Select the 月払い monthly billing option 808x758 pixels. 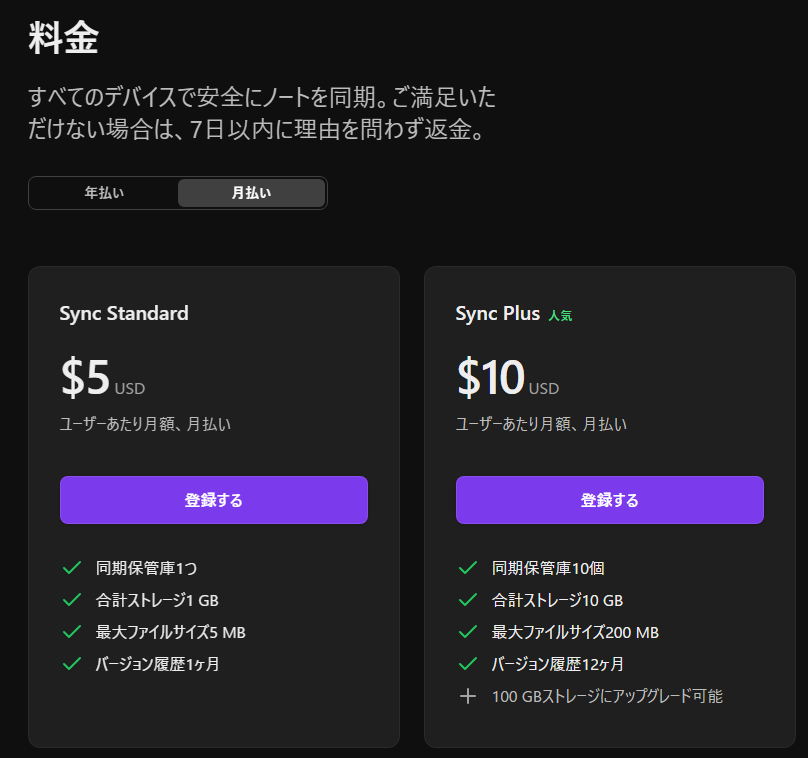[x=251, y=193]
